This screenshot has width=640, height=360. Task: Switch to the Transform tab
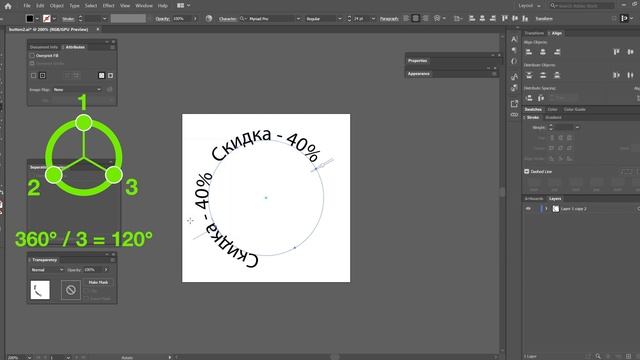534,33
